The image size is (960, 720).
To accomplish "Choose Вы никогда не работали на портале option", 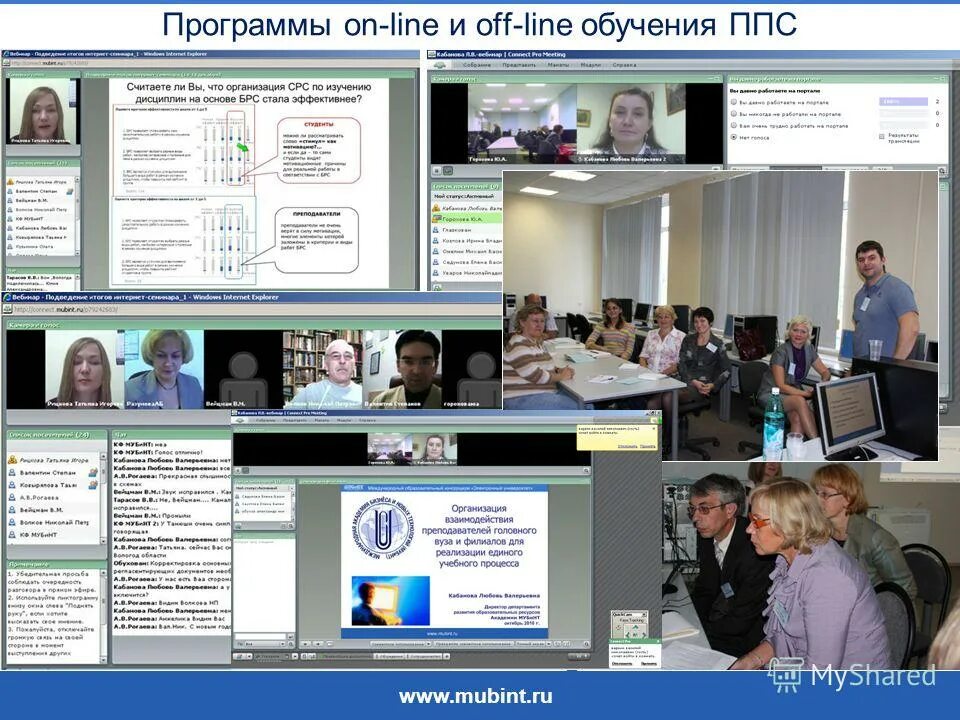I will point(734,114).
